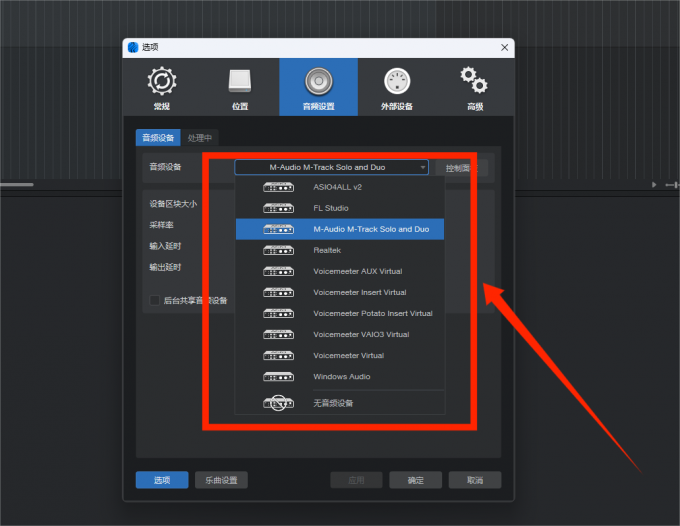Click the 输入延时 input latency label
This screenshot has width=680, height=526.
165,246
